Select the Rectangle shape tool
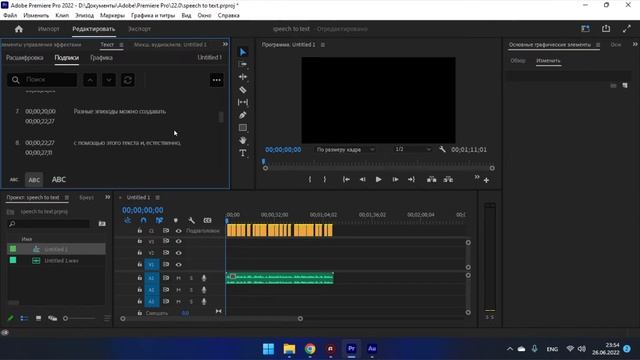 coord(243,128)
